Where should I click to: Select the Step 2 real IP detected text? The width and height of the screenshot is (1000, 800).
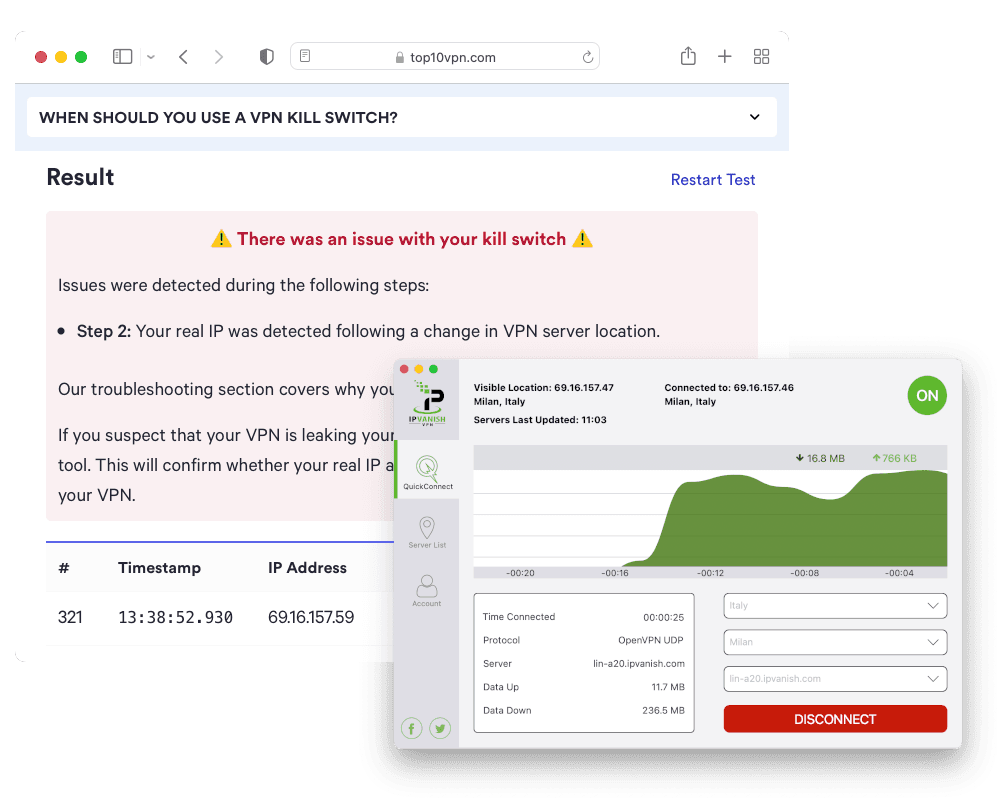pos(369,331)
